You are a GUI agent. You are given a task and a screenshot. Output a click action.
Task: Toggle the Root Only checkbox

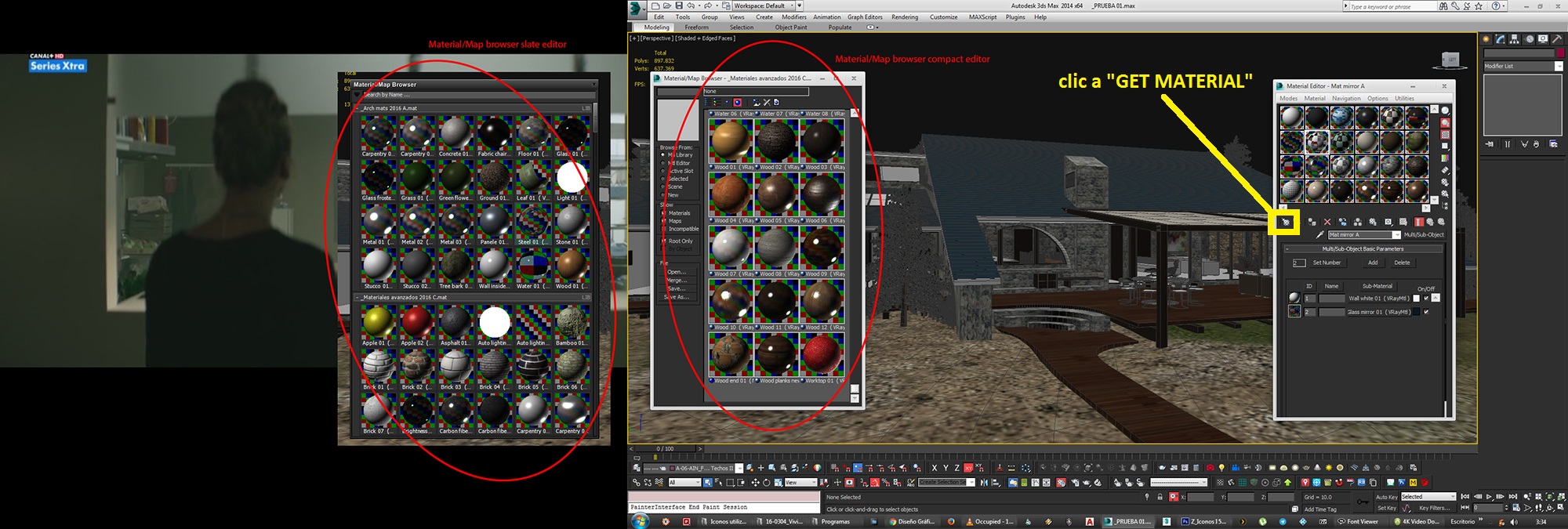(663, 241)
